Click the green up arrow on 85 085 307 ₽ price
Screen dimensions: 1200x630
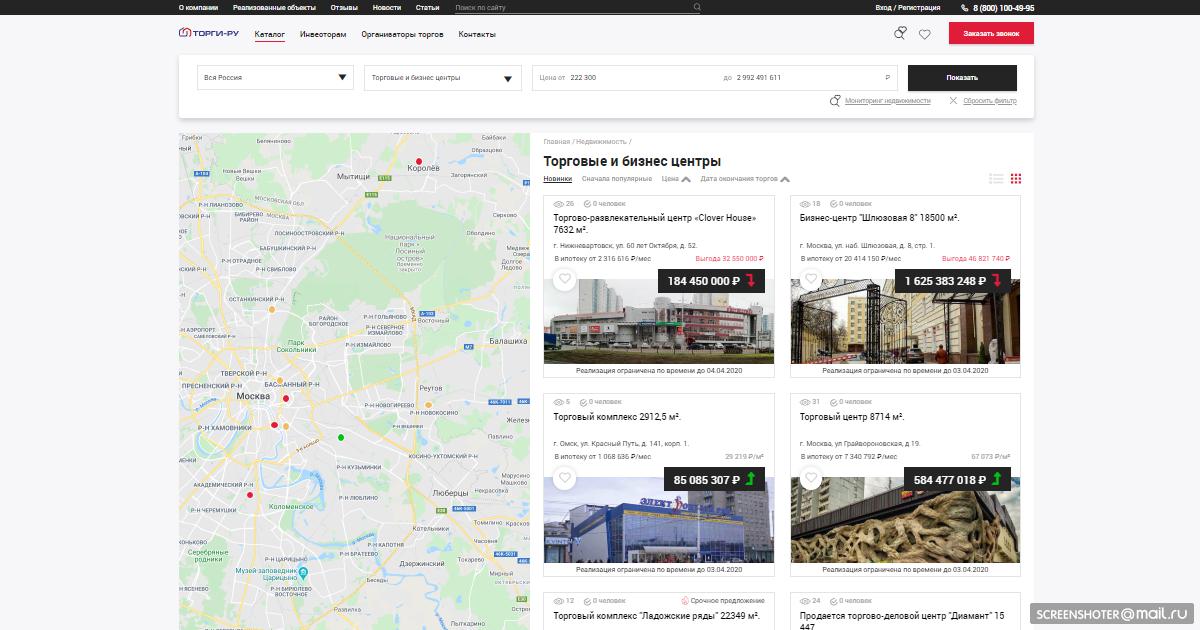(x=752, y=479)
